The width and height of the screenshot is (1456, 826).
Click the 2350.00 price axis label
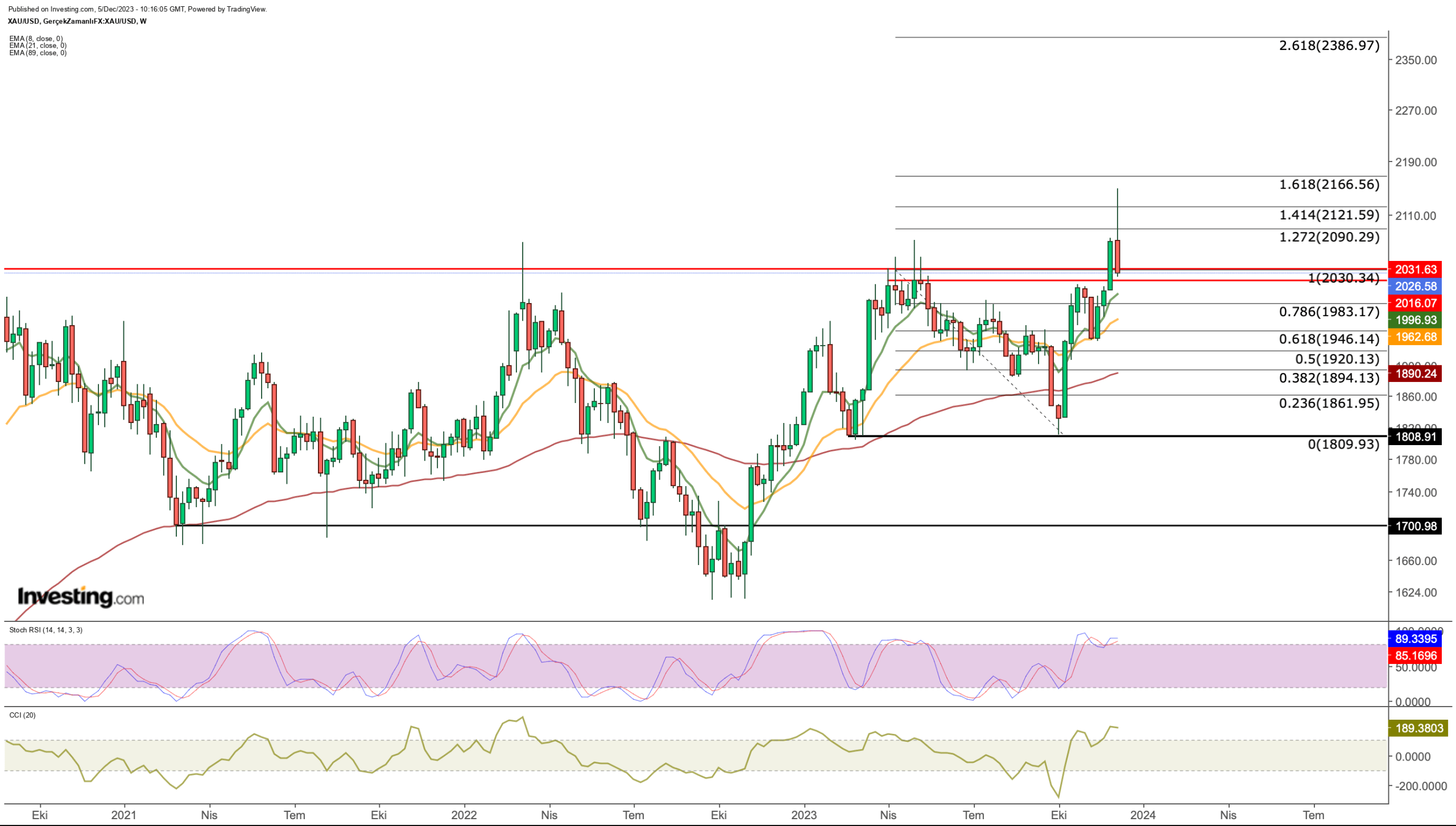tap(1416, 60)
